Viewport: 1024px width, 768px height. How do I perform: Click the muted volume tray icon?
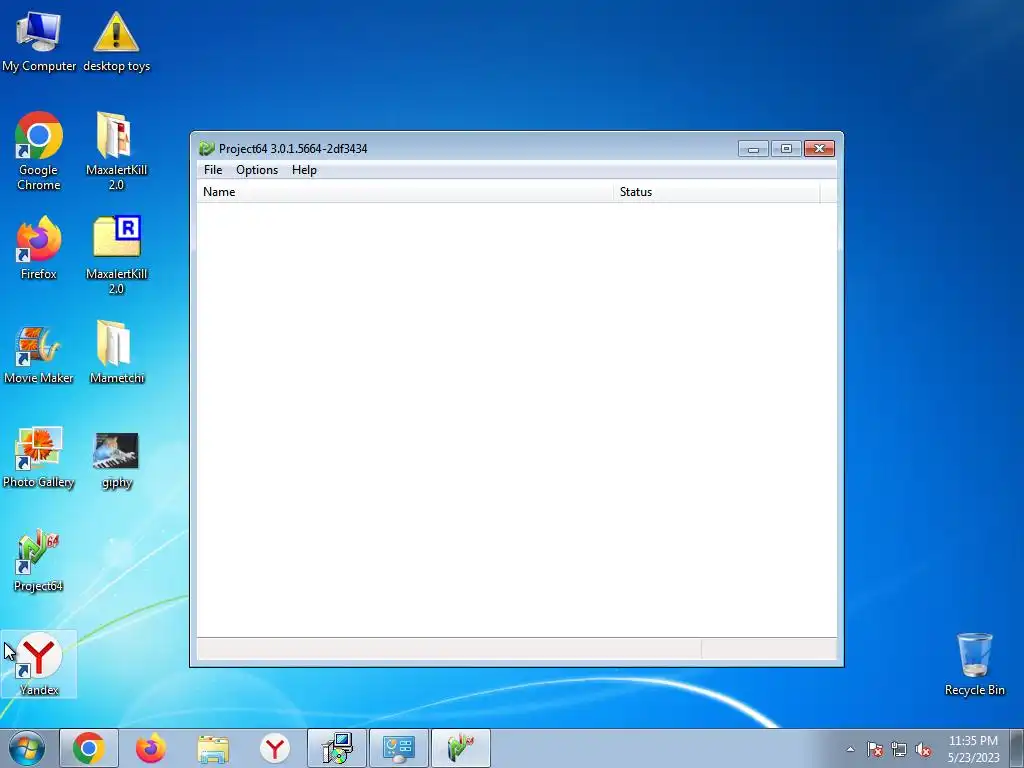point(923,749)
